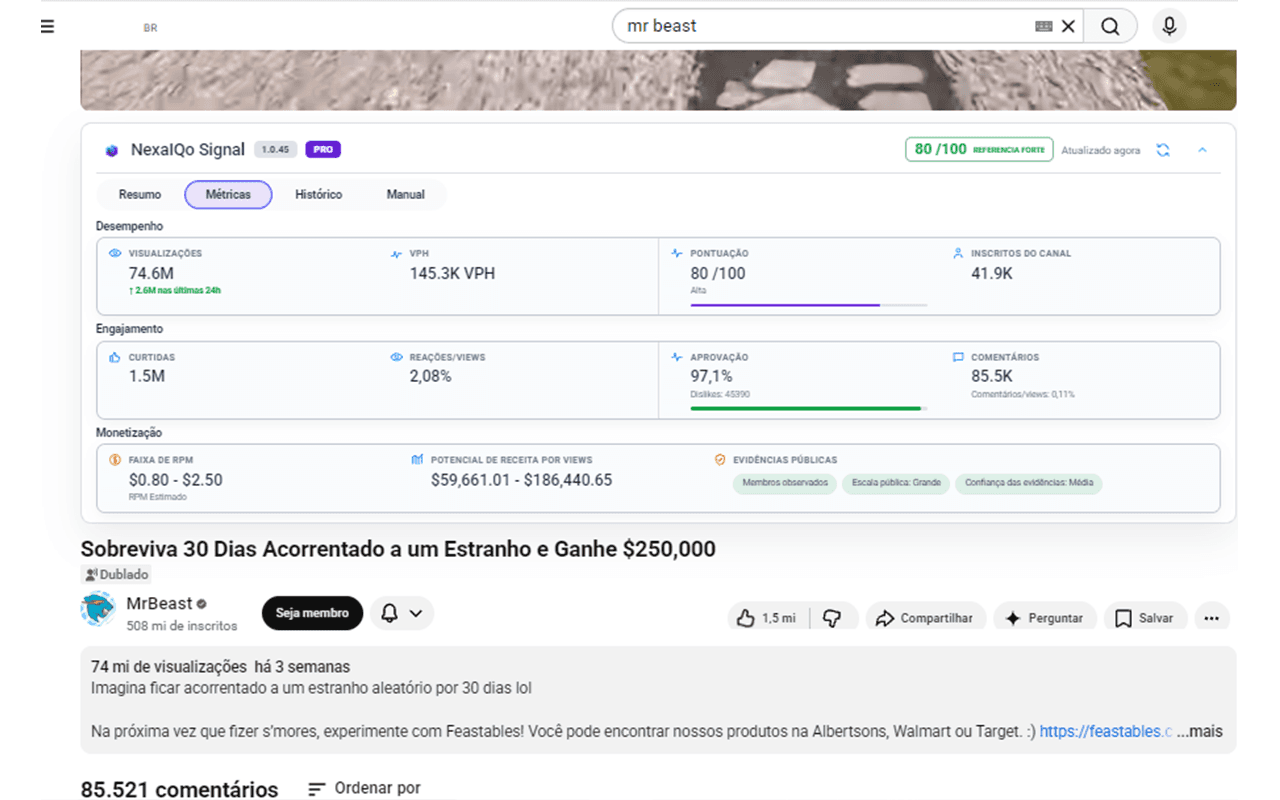Click the Seja membro button
Image resolution: width=1280 pixels, height=800 pixels.
coord(312,613)
